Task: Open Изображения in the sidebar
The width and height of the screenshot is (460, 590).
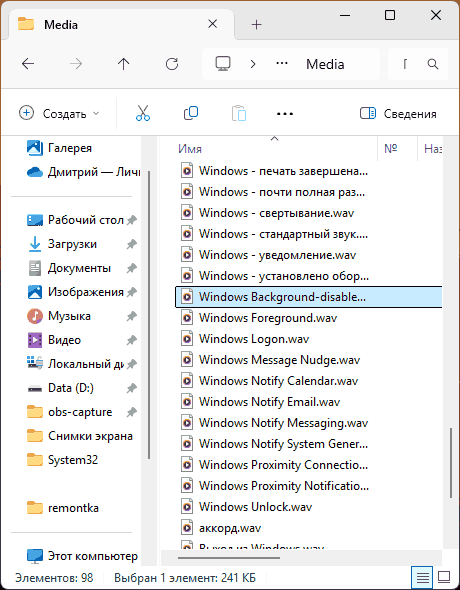Action: (75, 292)
